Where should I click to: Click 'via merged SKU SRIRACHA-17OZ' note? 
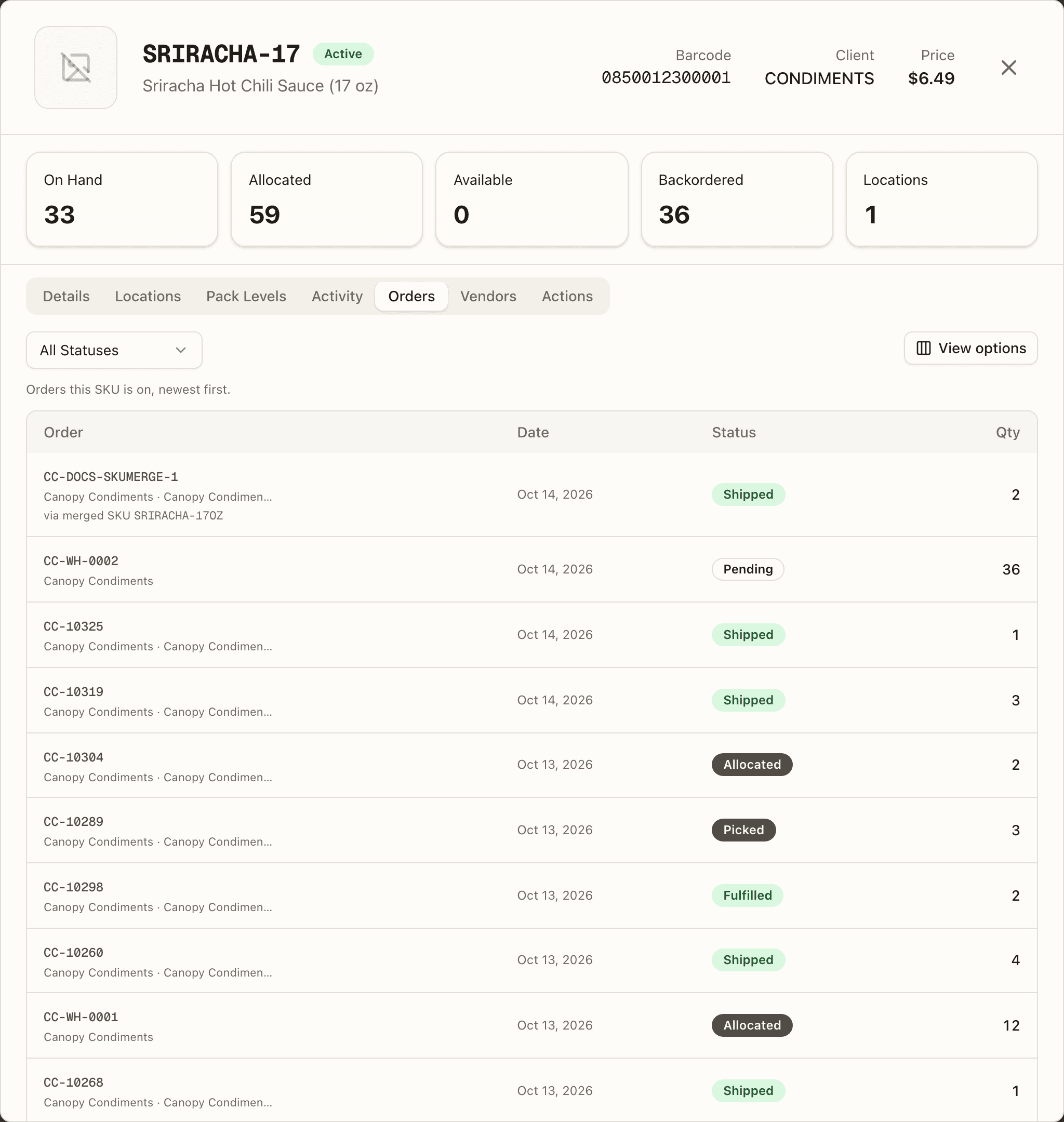pyautogui.click(x=134, y=515)
